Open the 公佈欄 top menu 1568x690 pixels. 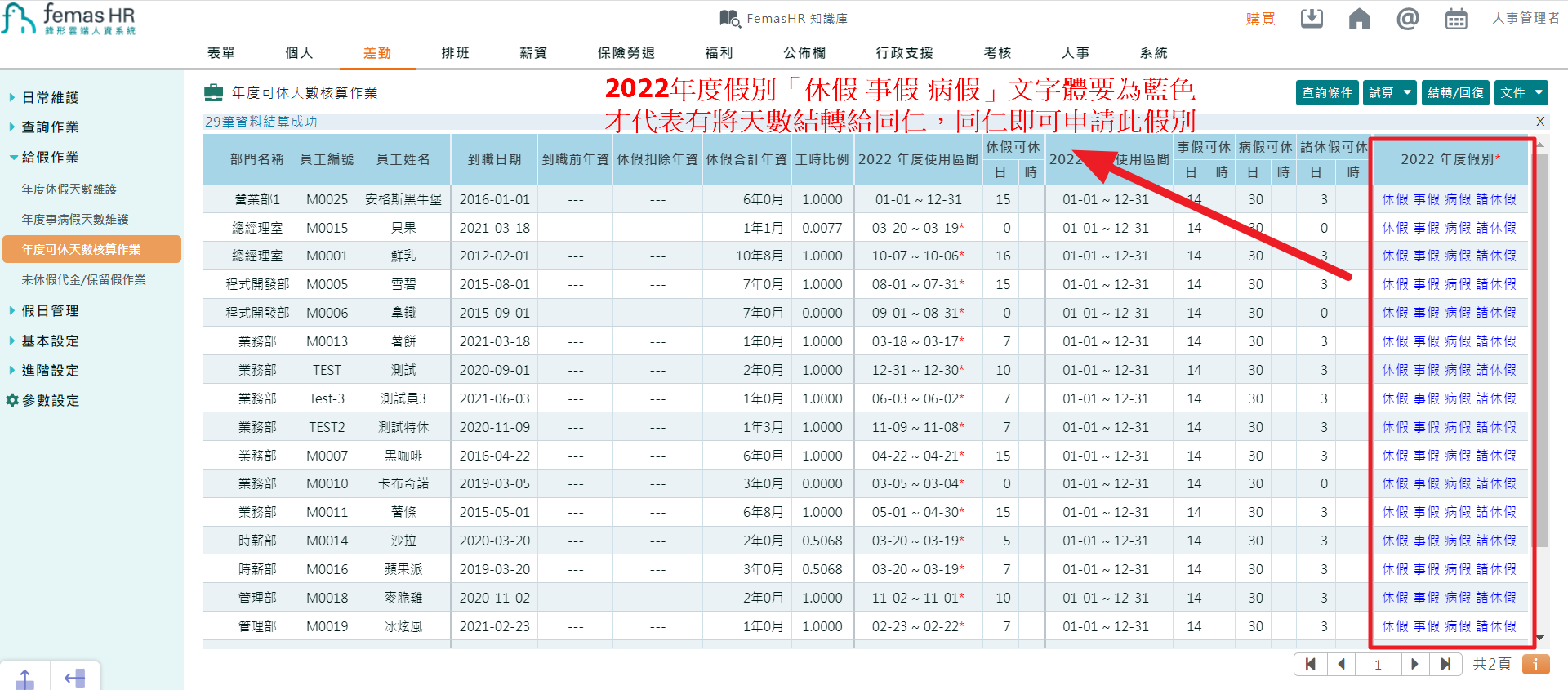tap(804, 52)
